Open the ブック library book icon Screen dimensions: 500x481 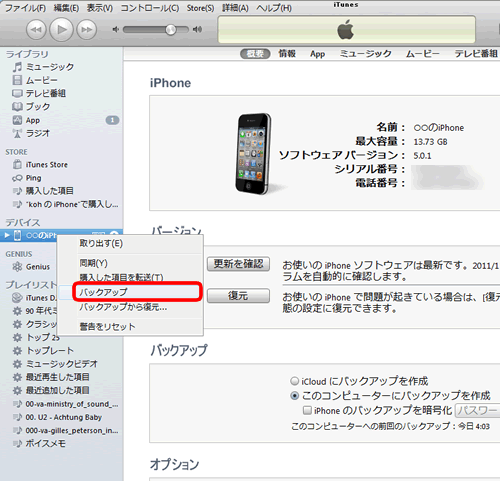click(17, 107)
